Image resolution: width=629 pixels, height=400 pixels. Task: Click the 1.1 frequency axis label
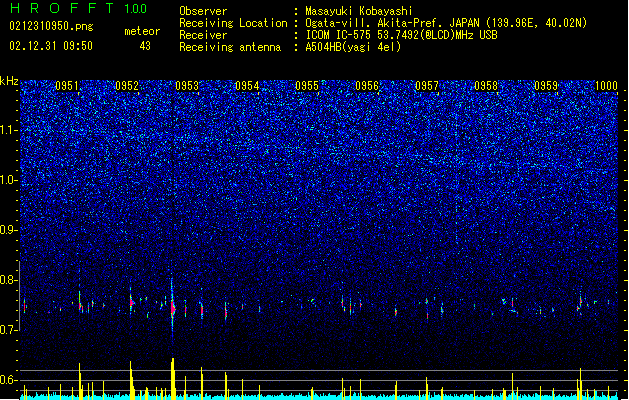(9, 130)
